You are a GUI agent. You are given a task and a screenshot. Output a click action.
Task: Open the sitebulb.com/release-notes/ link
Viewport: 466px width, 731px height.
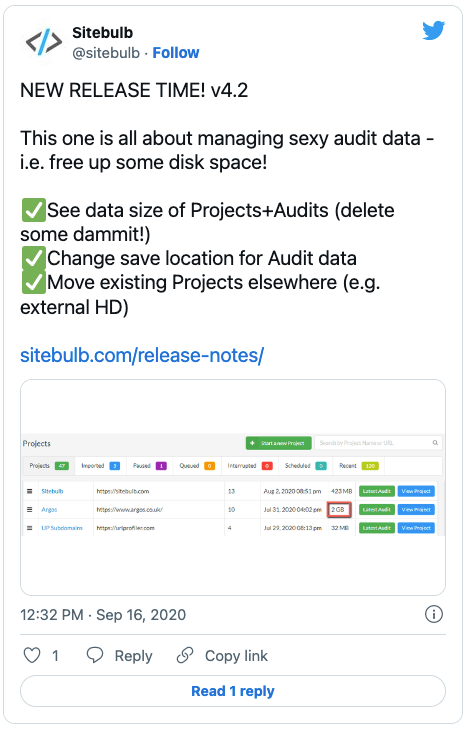coord(142,355)
